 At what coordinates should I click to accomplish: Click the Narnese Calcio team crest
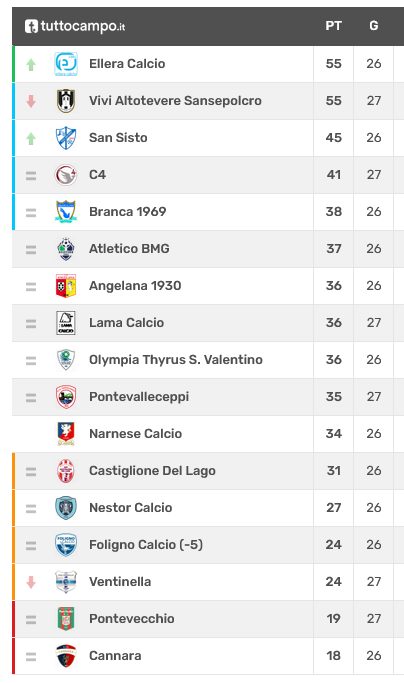(x=66, y=434)
